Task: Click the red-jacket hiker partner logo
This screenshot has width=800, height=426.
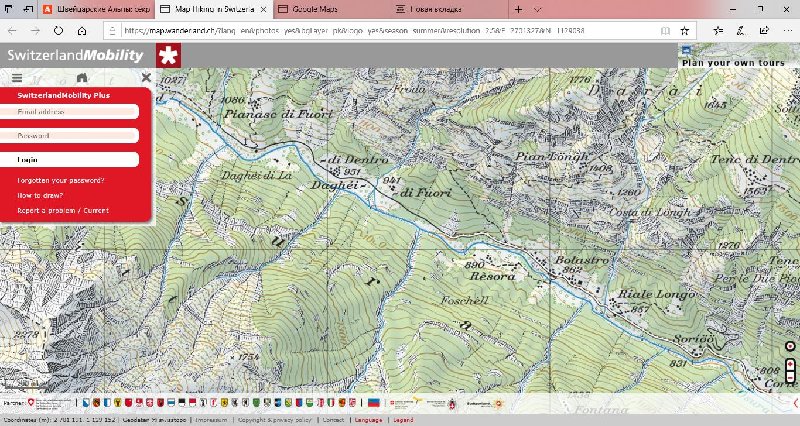Action: 452,404
